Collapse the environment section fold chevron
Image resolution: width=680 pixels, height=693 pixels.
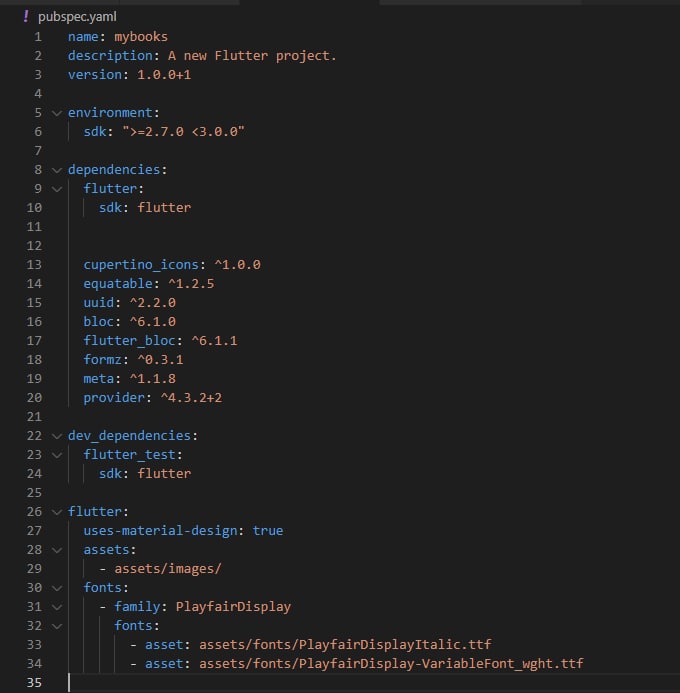click(57, 113)
